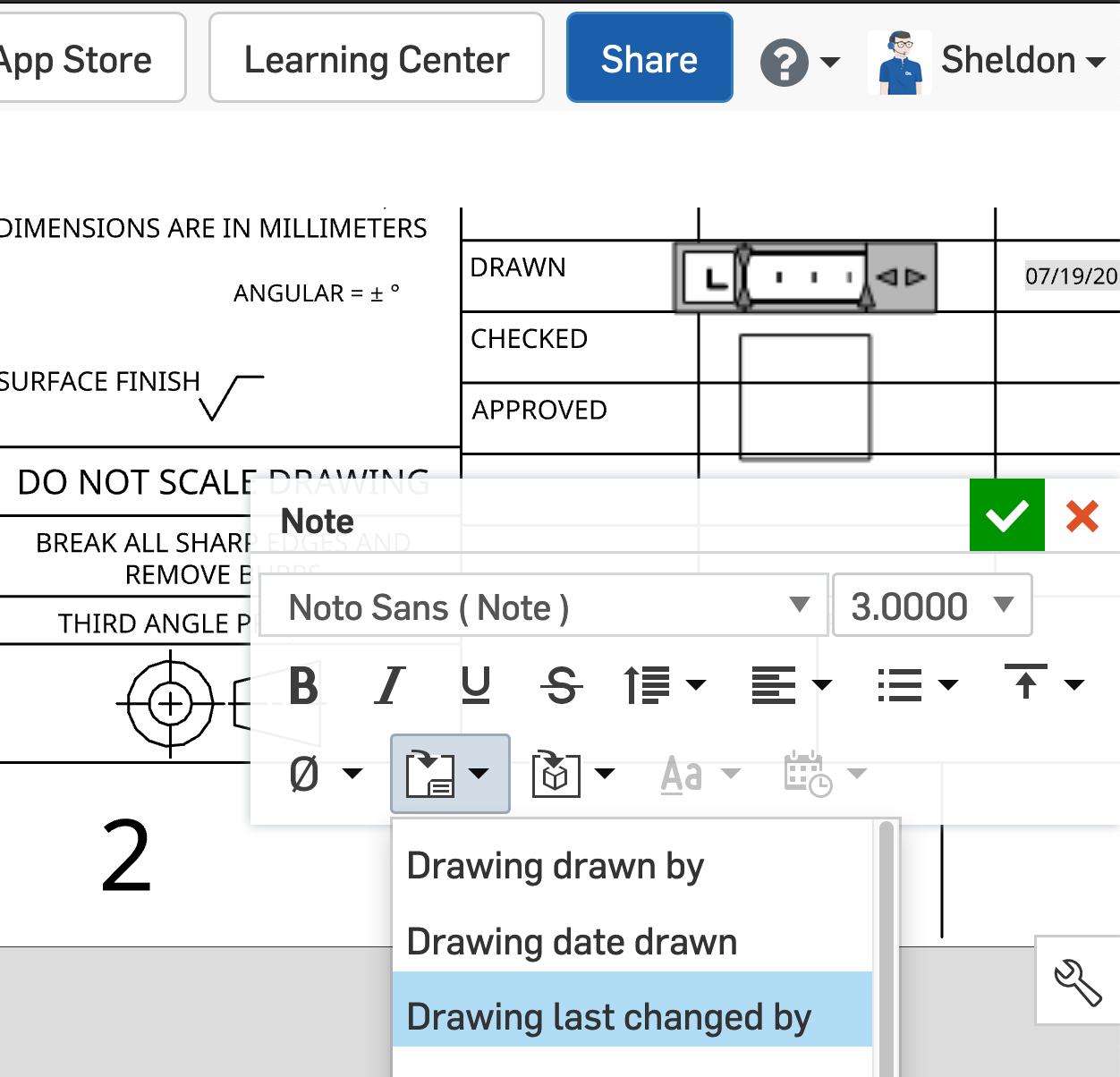The image size is (1120, 1077).
Task: Click the property list scrollbar
Action: [x=887, y=948]
